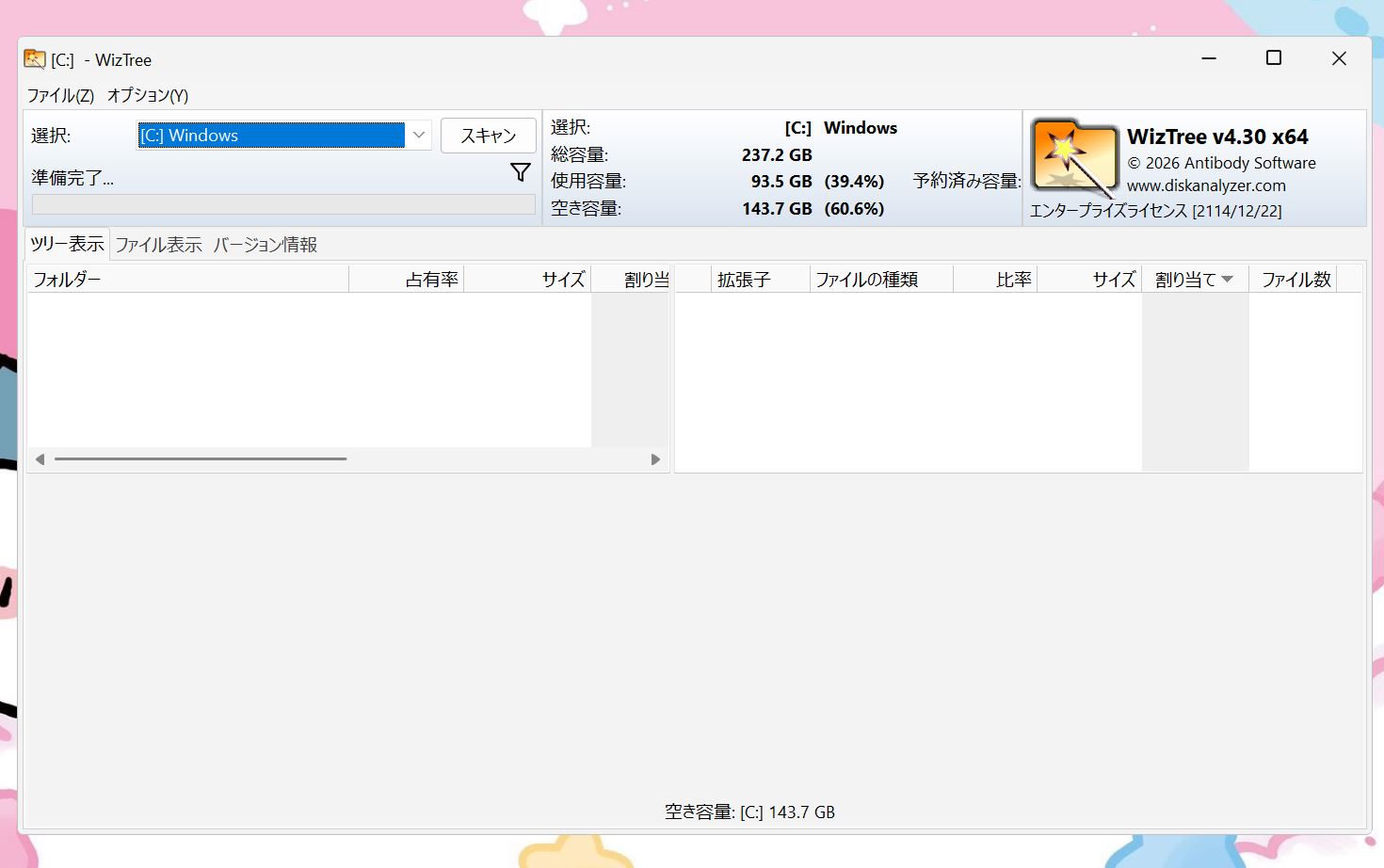
Task: Click the フォルダー column header
Action: point(68,278)
